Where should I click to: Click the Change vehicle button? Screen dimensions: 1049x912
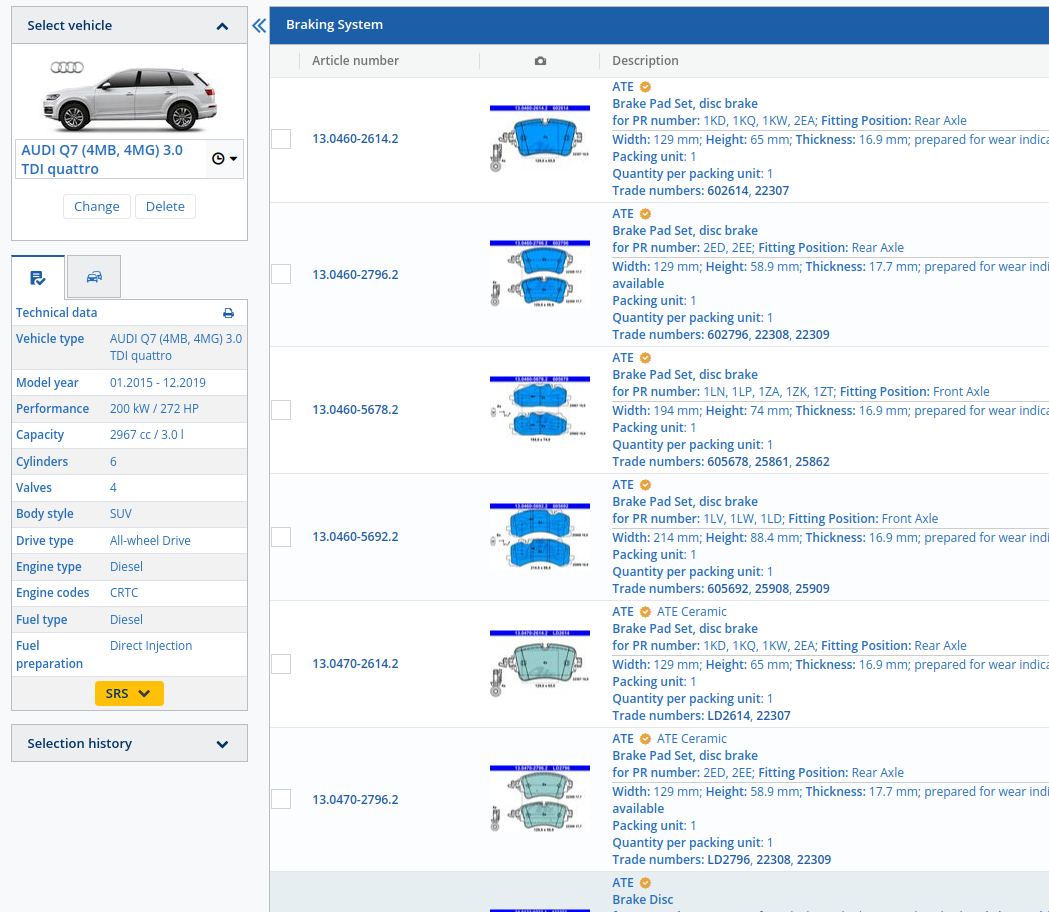(x=97, y=206)
